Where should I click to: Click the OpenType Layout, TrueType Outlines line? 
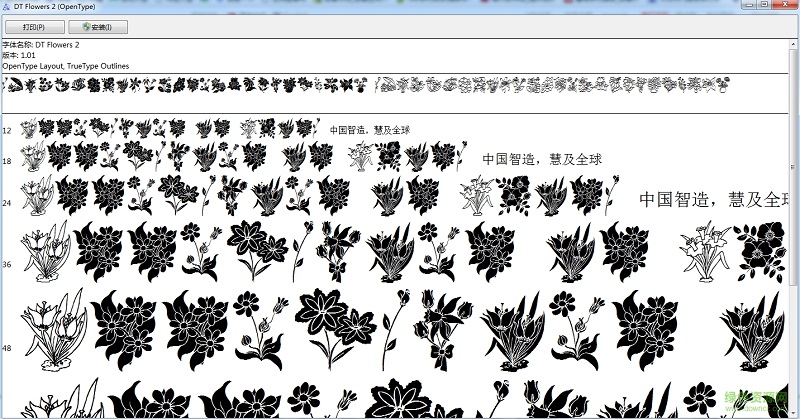tap(66, 66)
